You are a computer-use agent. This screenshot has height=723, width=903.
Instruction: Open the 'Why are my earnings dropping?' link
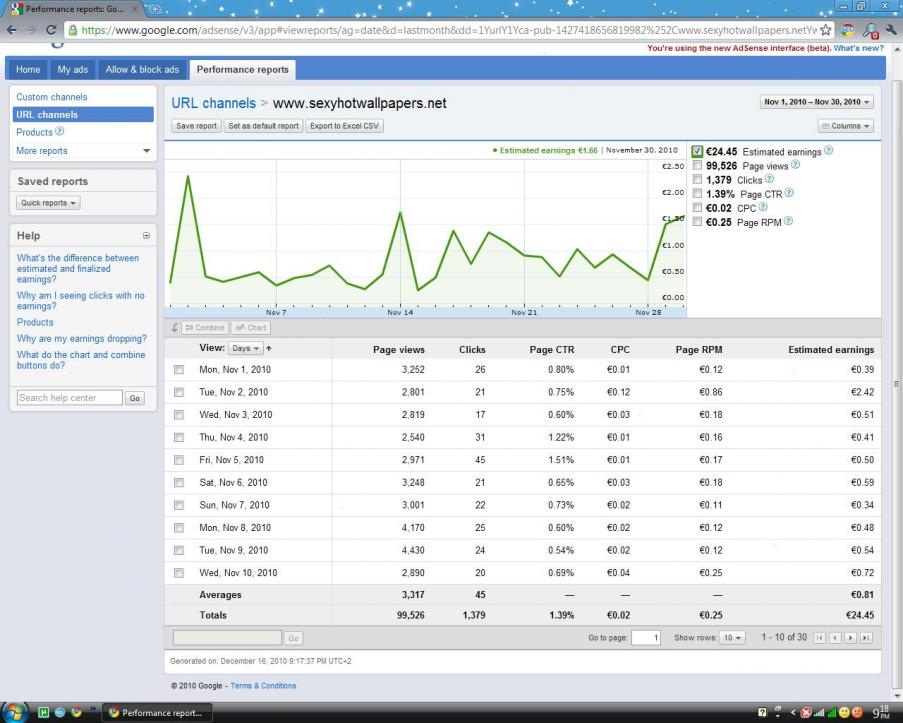click(x=82, y=338)
